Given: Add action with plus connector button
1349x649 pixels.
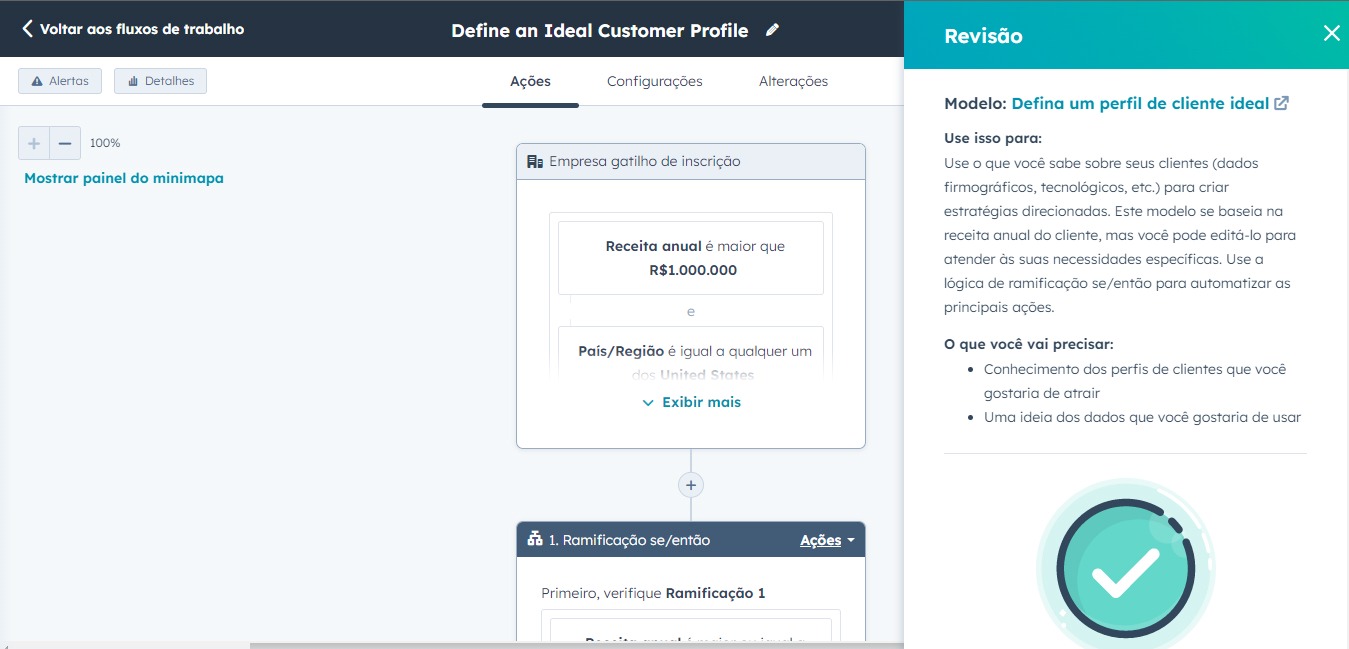Looking at the screenshot, I should [691, 485].
